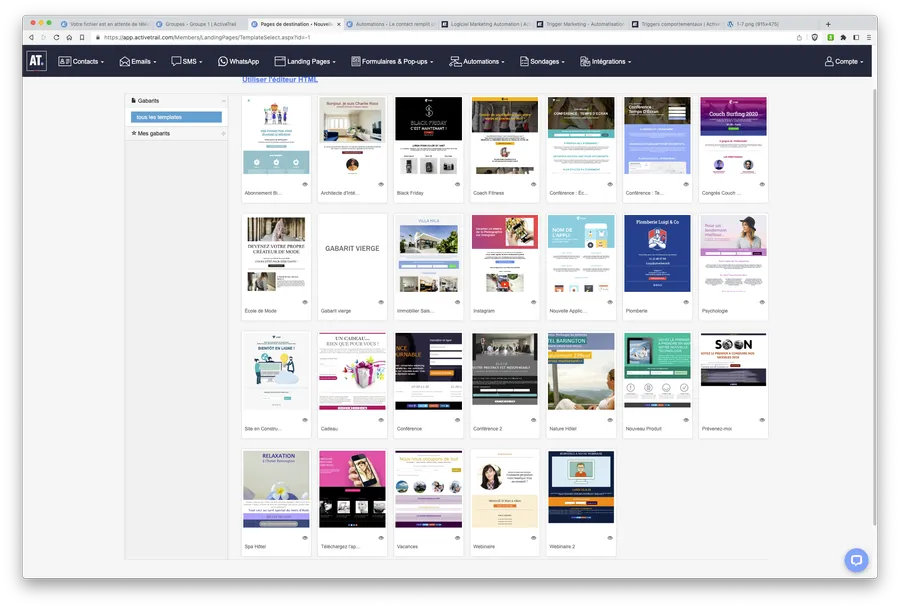Open the Sondages menu
Screen dimensions: 900x608
pos(542,61)
